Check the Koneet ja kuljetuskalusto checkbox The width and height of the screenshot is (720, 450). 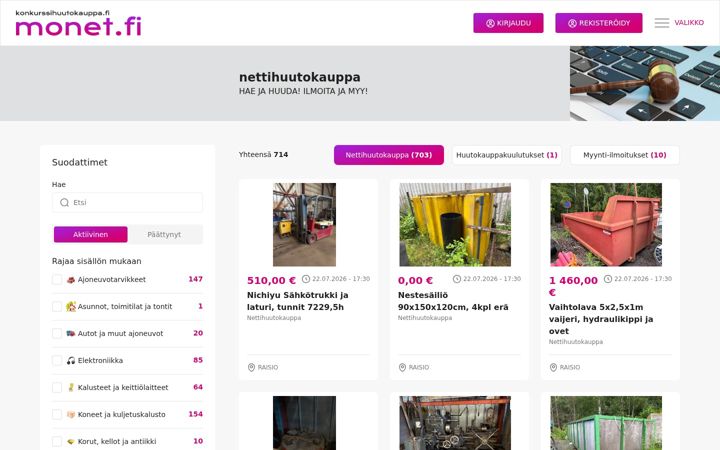[57, 415]
